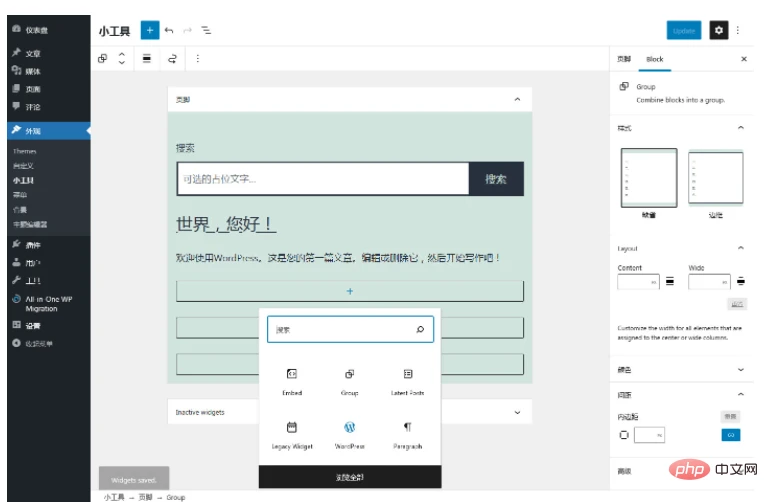The image size is (768, 502).
Task: Click the dark 搜索 search button
Action: (x=496, y=179)
